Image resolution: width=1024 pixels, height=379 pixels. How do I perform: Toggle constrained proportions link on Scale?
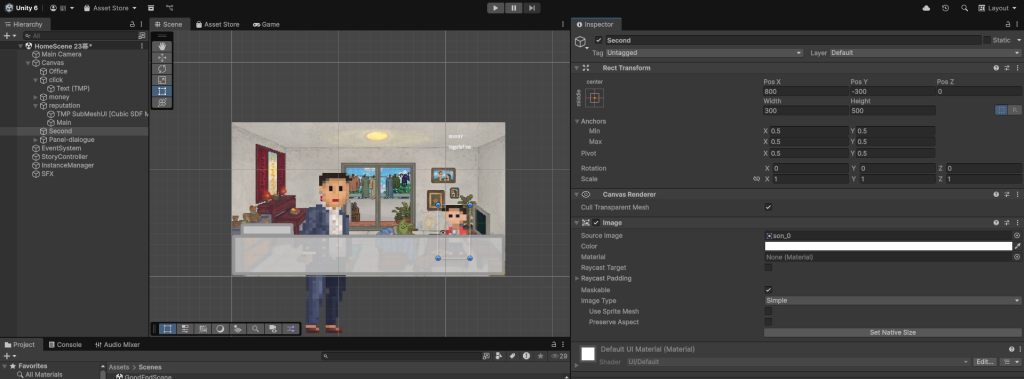[756, 178]
